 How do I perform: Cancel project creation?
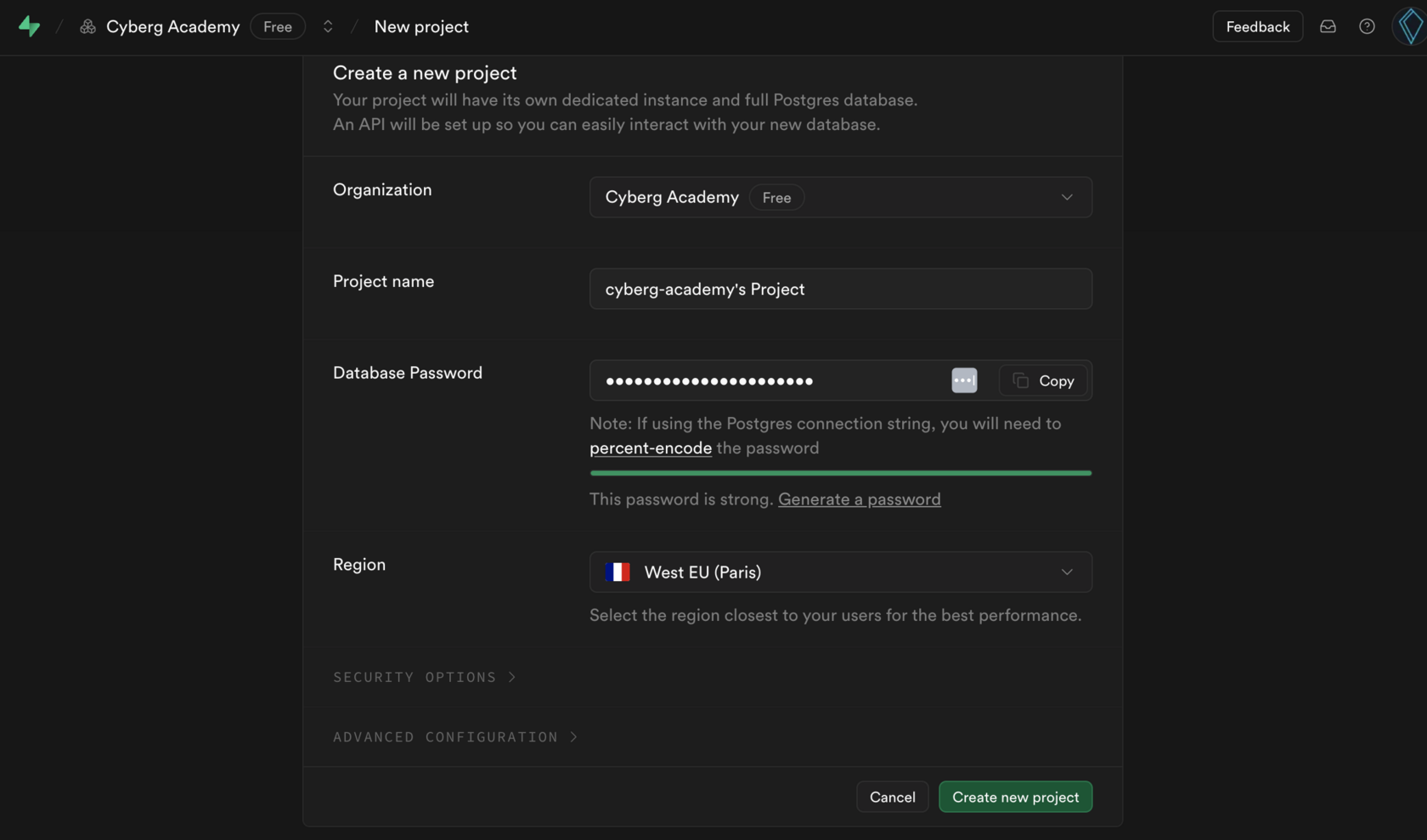pos(892,797)
